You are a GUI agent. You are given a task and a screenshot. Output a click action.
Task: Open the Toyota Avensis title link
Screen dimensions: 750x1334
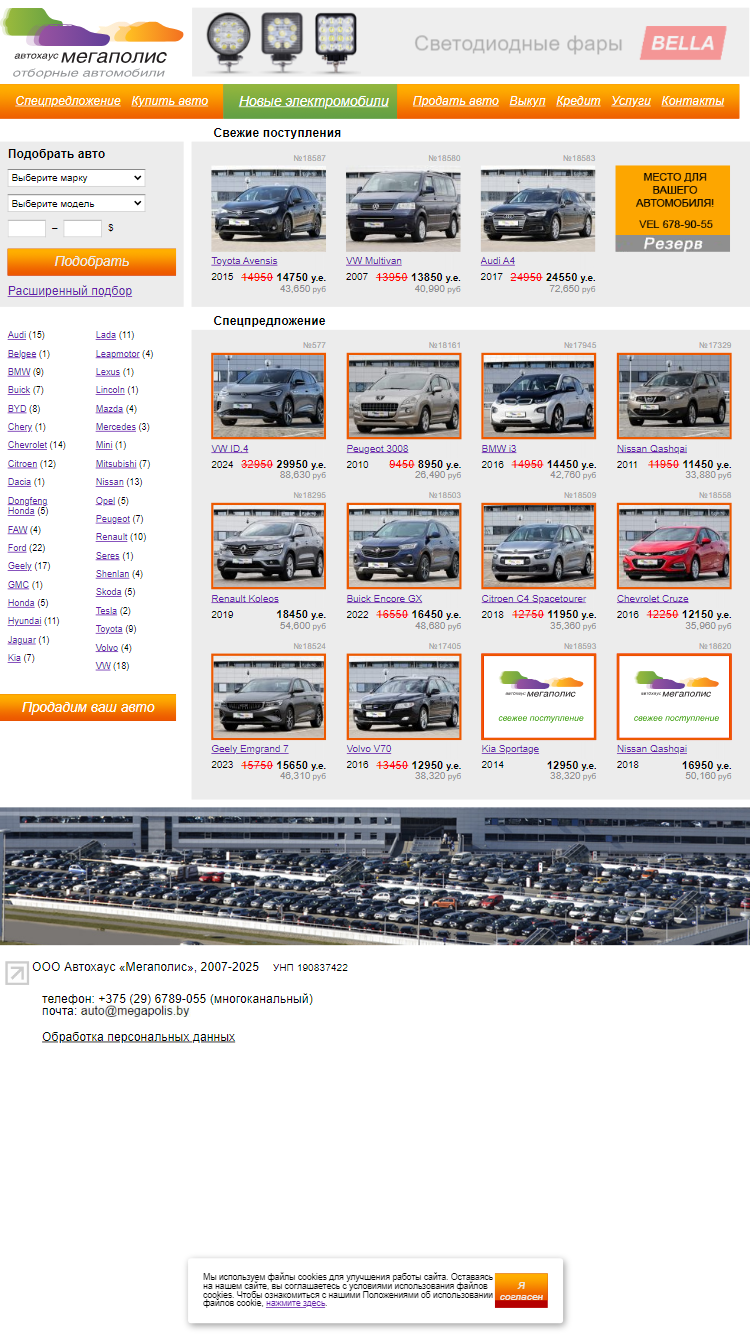pos(244,261)
